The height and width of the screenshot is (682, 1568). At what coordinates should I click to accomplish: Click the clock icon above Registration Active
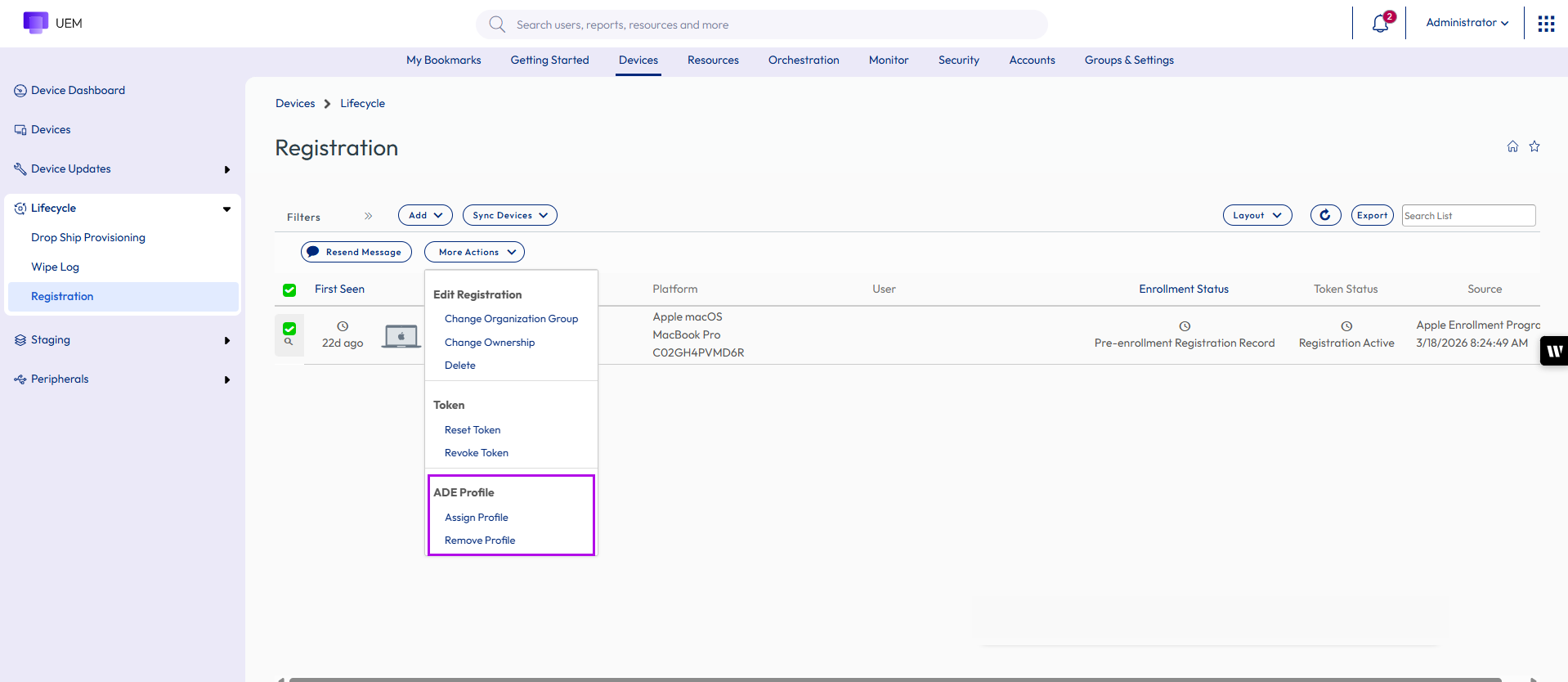pos(1346,326)
